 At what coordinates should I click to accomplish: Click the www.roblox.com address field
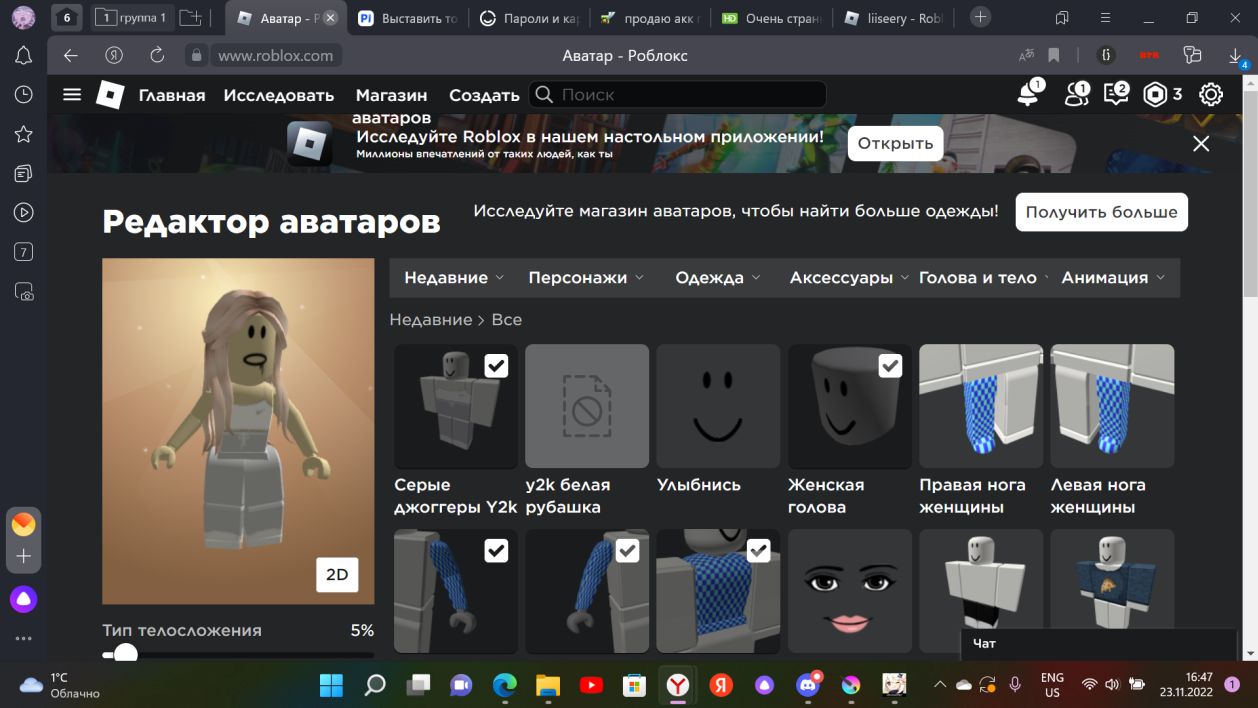pos(275,56)
